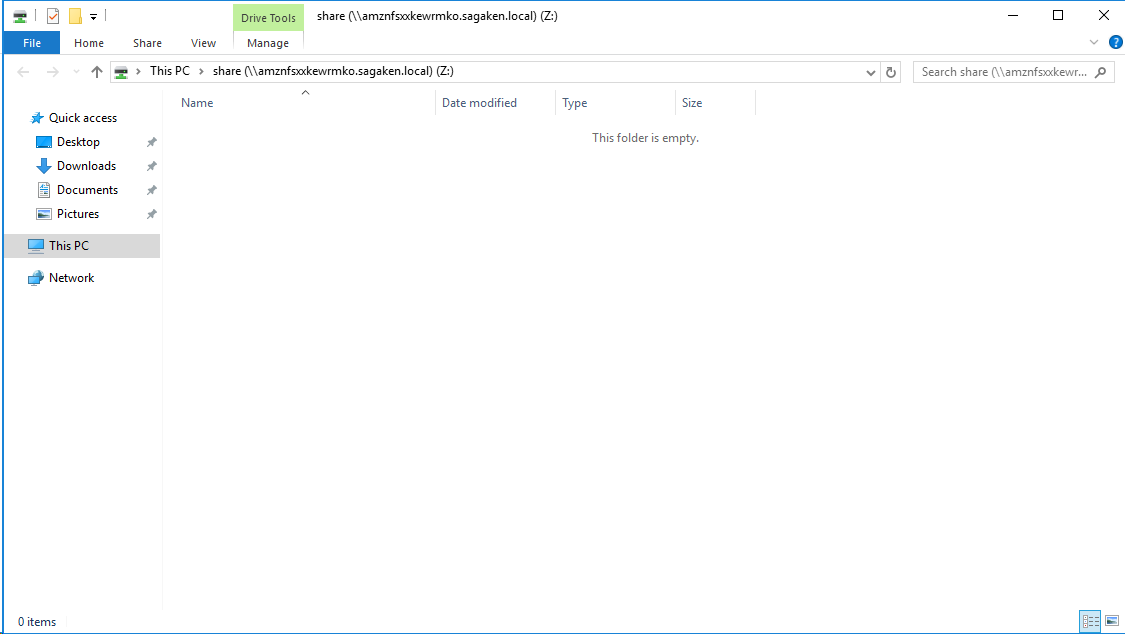Screen dimensions: 1125x634
Task: Click the '0 items' status bar text
Action: 37,622
